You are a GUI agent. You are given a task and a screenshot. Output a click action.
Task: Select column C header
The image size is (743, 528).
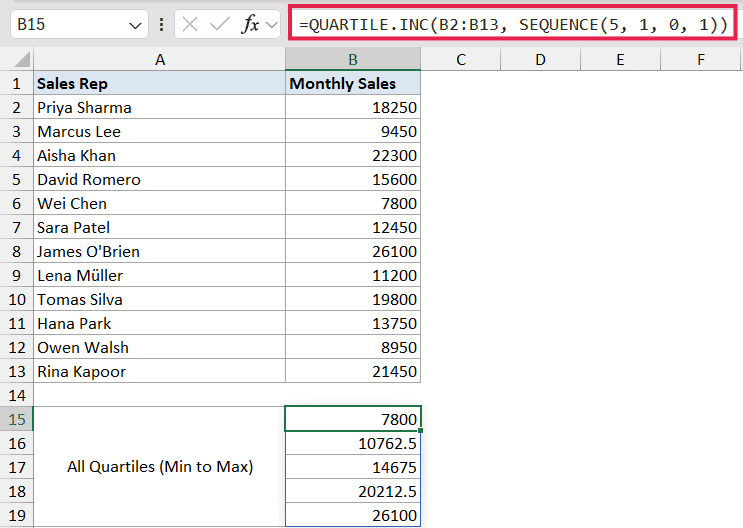click(x=461, y=60)
